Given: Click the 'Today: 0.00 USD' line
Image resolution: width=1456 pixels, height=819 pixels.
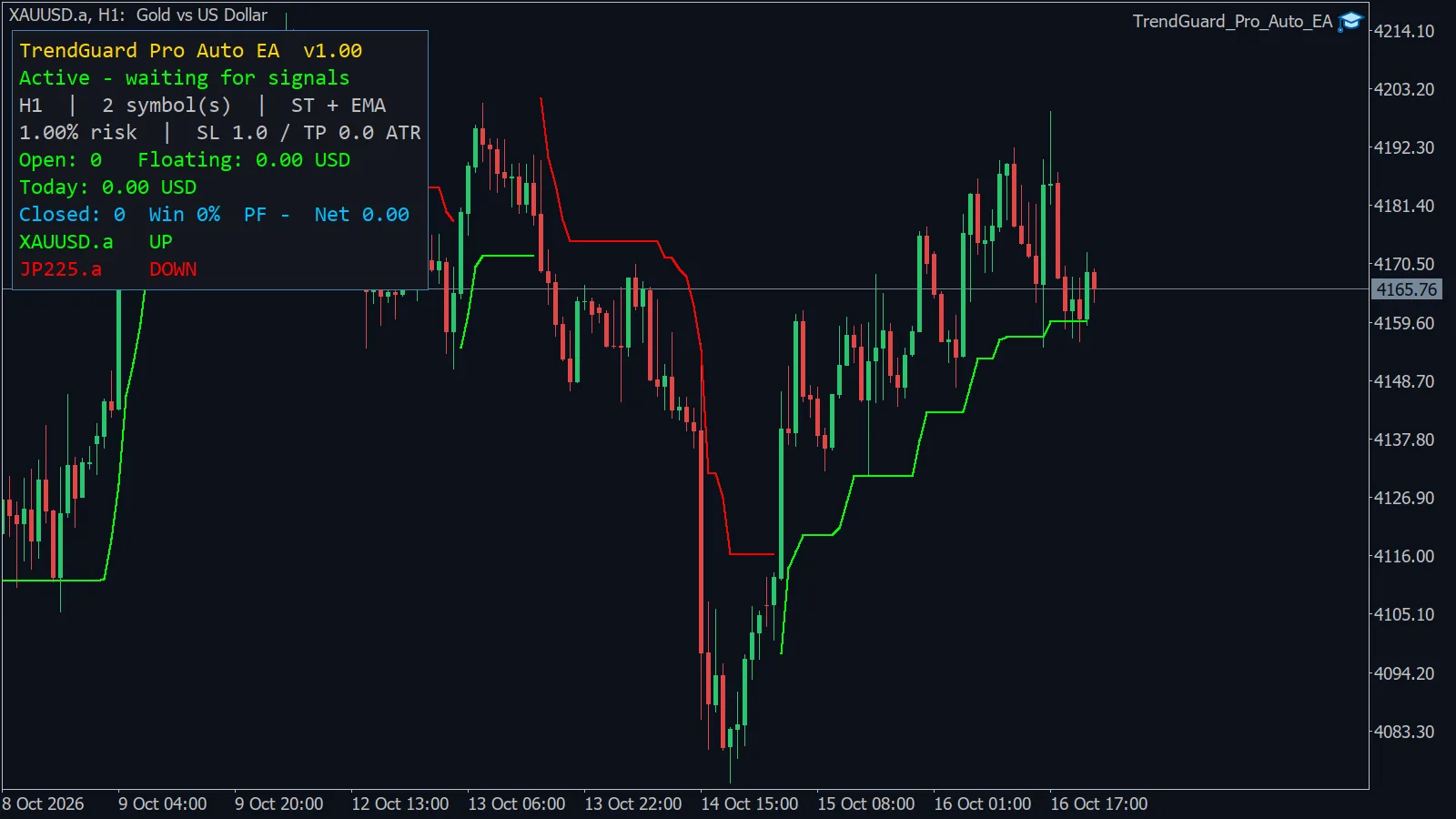Looking at the screenshot, I should click(108, 187).
